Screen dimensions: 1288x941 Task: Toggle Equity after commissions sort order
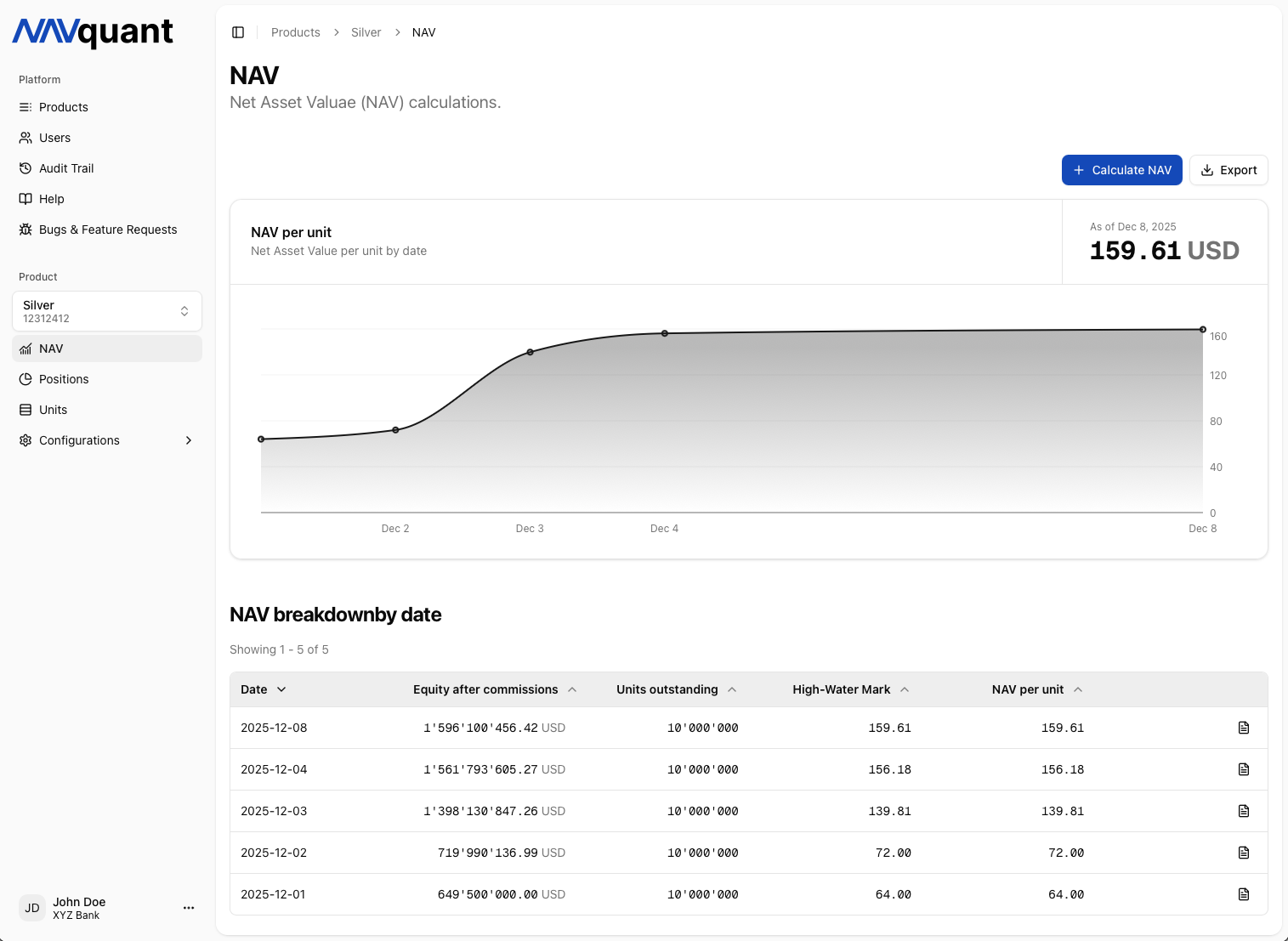point(572,689)
